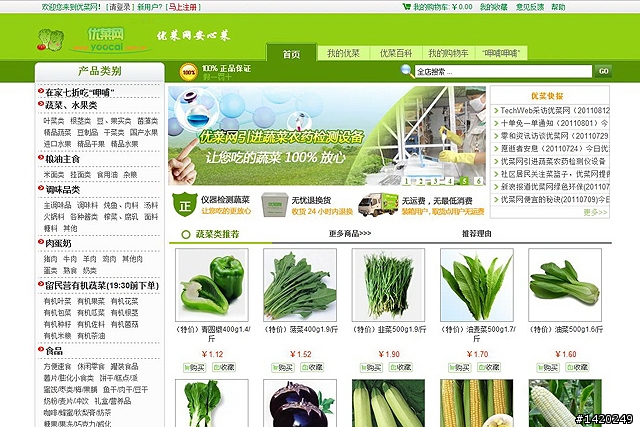Click the delivery truck icon
Viewport: 640px width, 427px height.
[378, 205]
